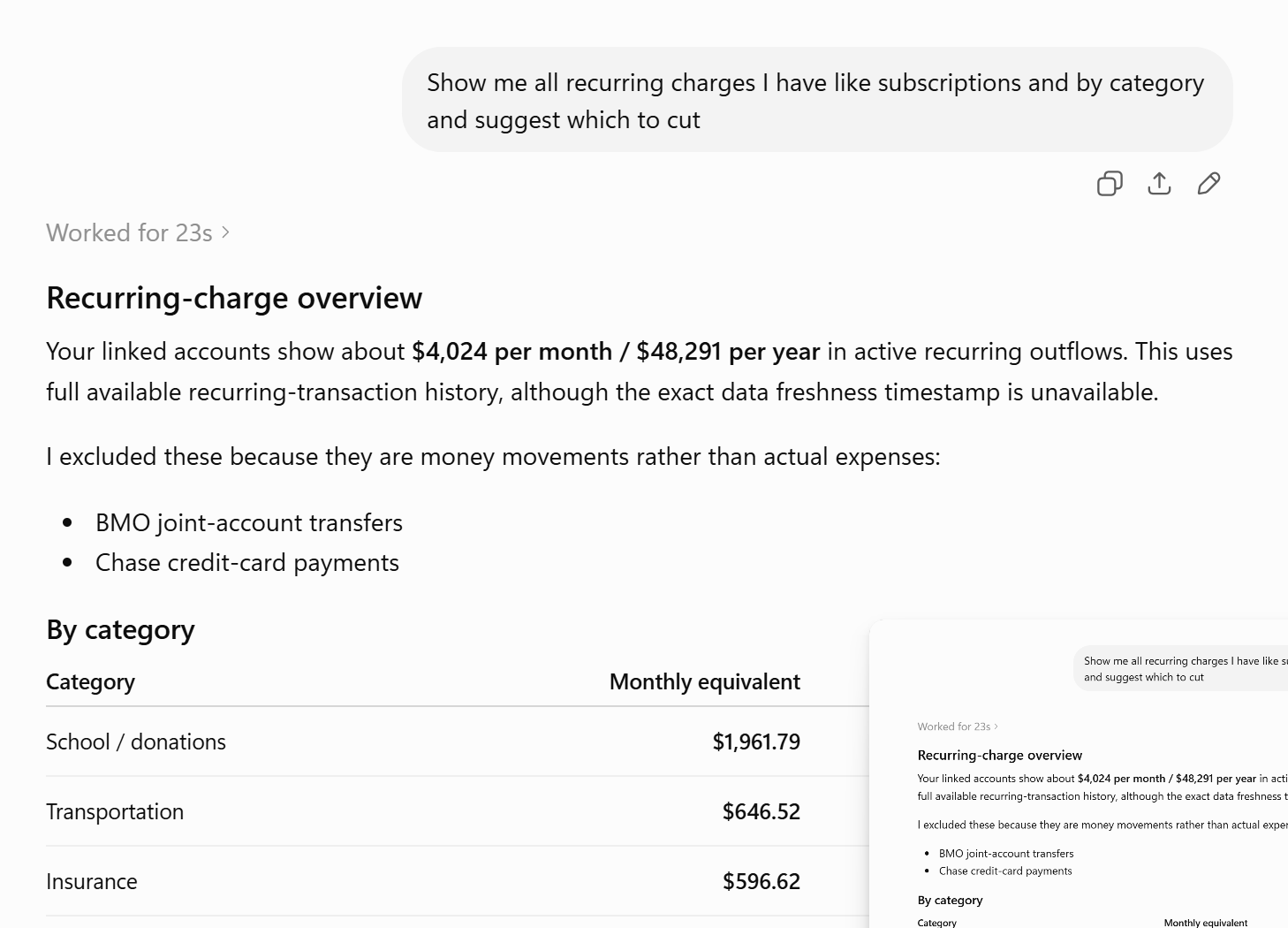Select the 'By category' heading
The width and height of the screenshot is (1288, 928).
coord(120,630)
